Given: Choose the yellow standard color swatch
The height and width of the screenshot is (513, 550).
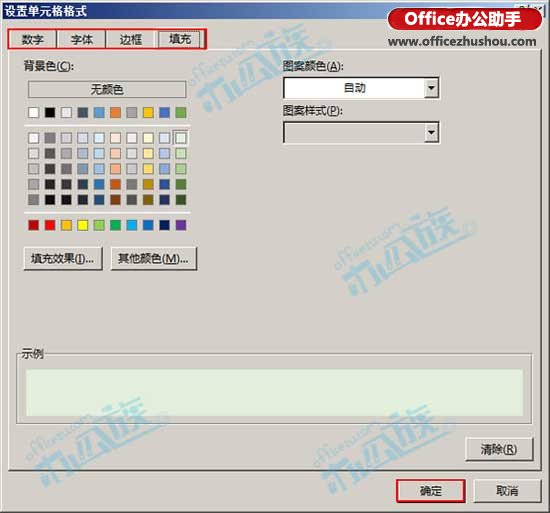Looking at the screenshot, I should pyautogui.click(x=83, y=225).
